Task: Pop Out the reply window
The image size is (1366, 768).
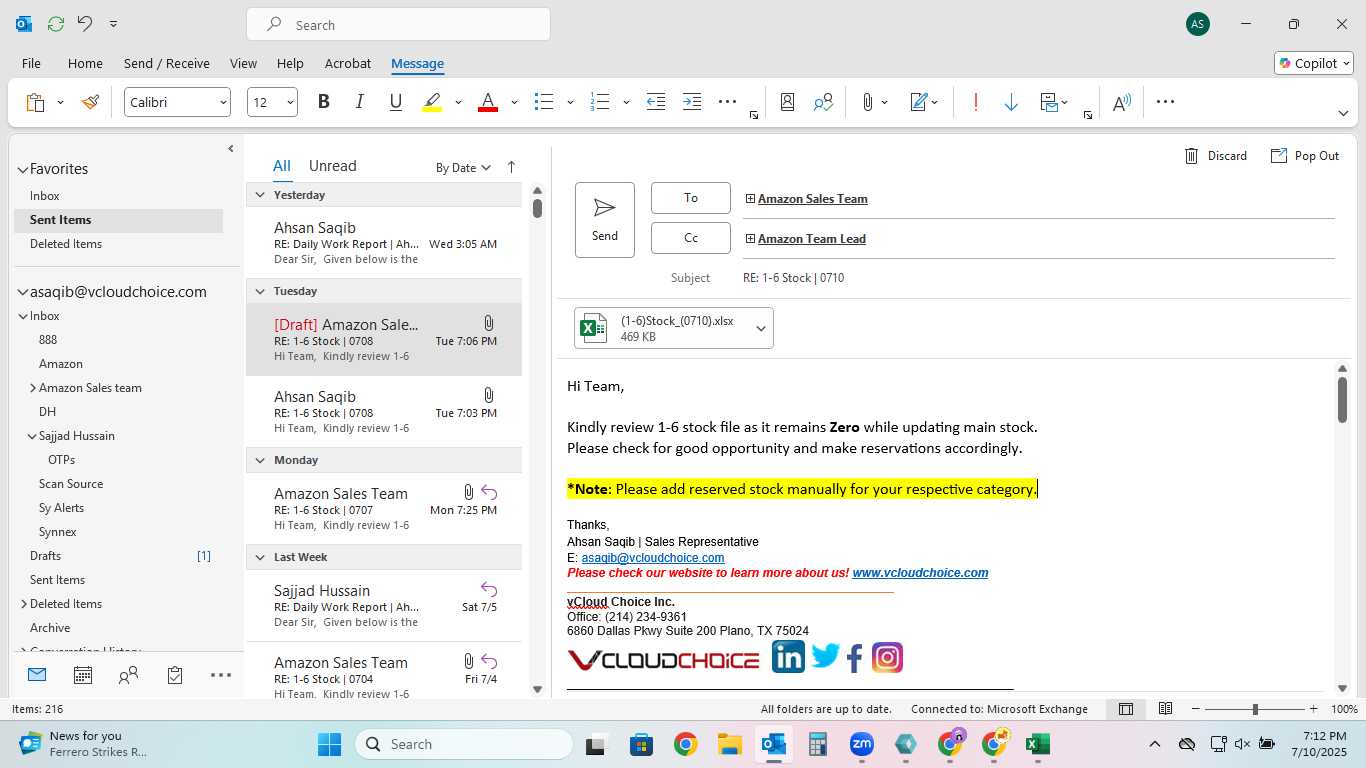Action: [x=1304, y=156]
